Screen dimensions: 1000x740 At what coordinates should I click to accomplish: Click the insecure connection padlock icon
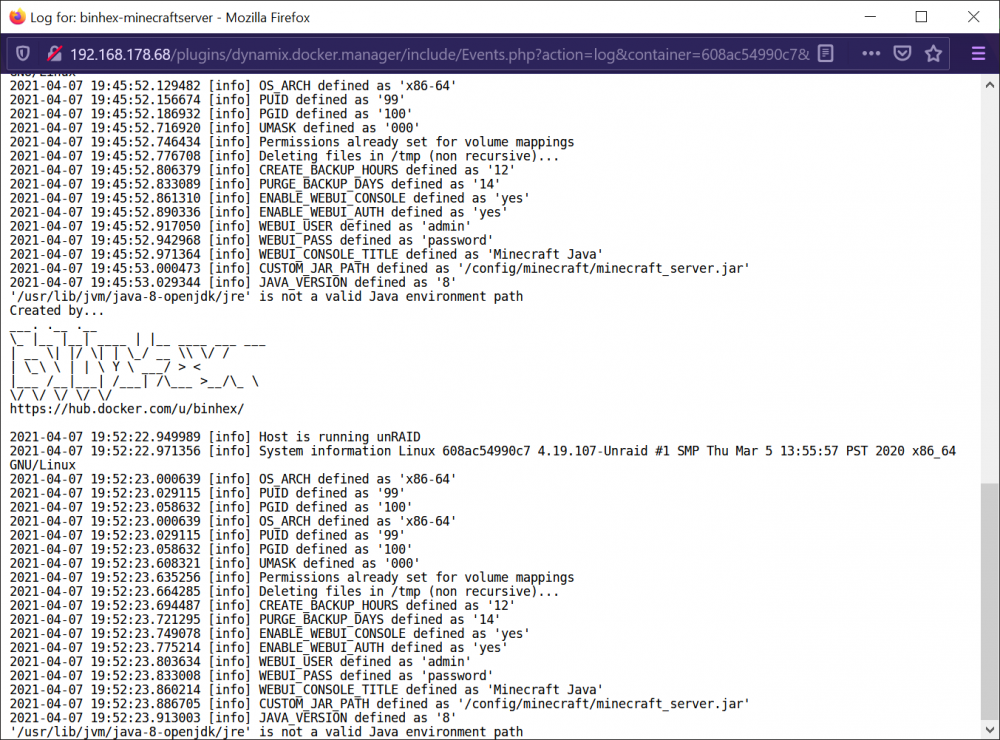point(54,54)
